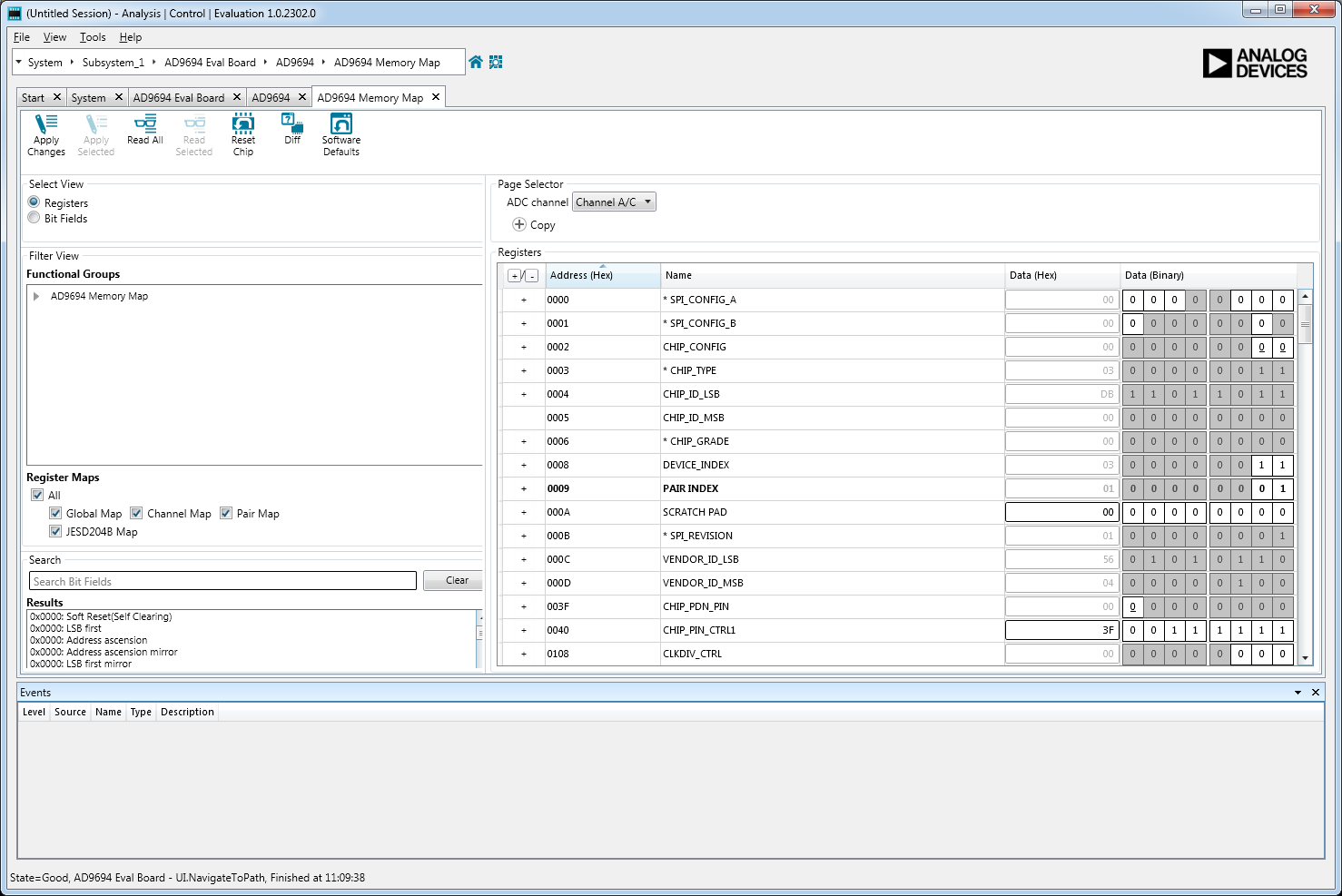1342x896 pixels.
Task: Switch to the AD9694 Eval Board tab
Action: point(179,98)
